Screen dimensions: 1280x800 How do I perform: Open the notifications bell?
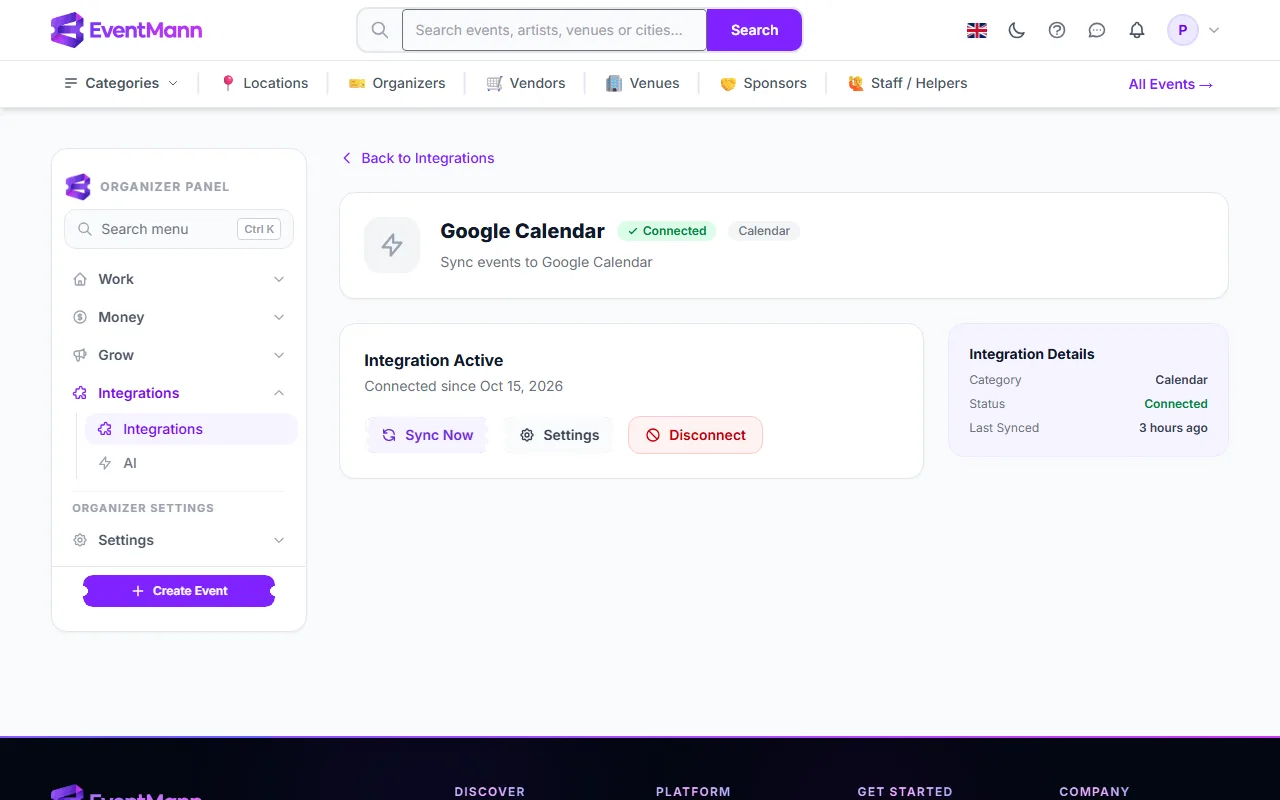coord(1137,30)
